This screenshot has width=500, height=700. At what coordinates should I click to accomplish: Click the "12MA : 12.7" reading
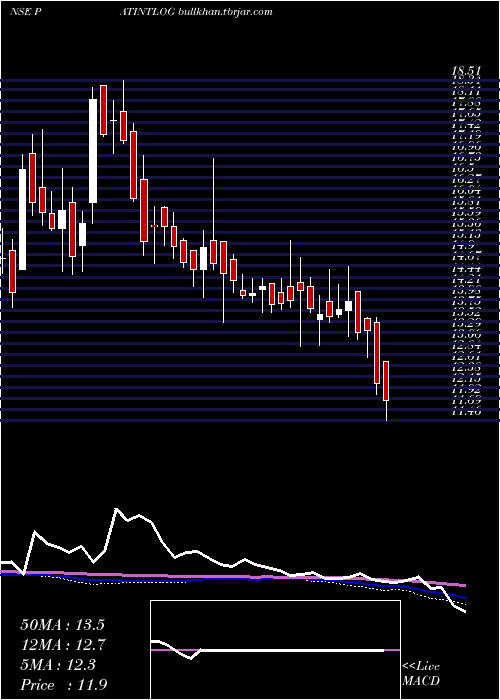[62, 645]
